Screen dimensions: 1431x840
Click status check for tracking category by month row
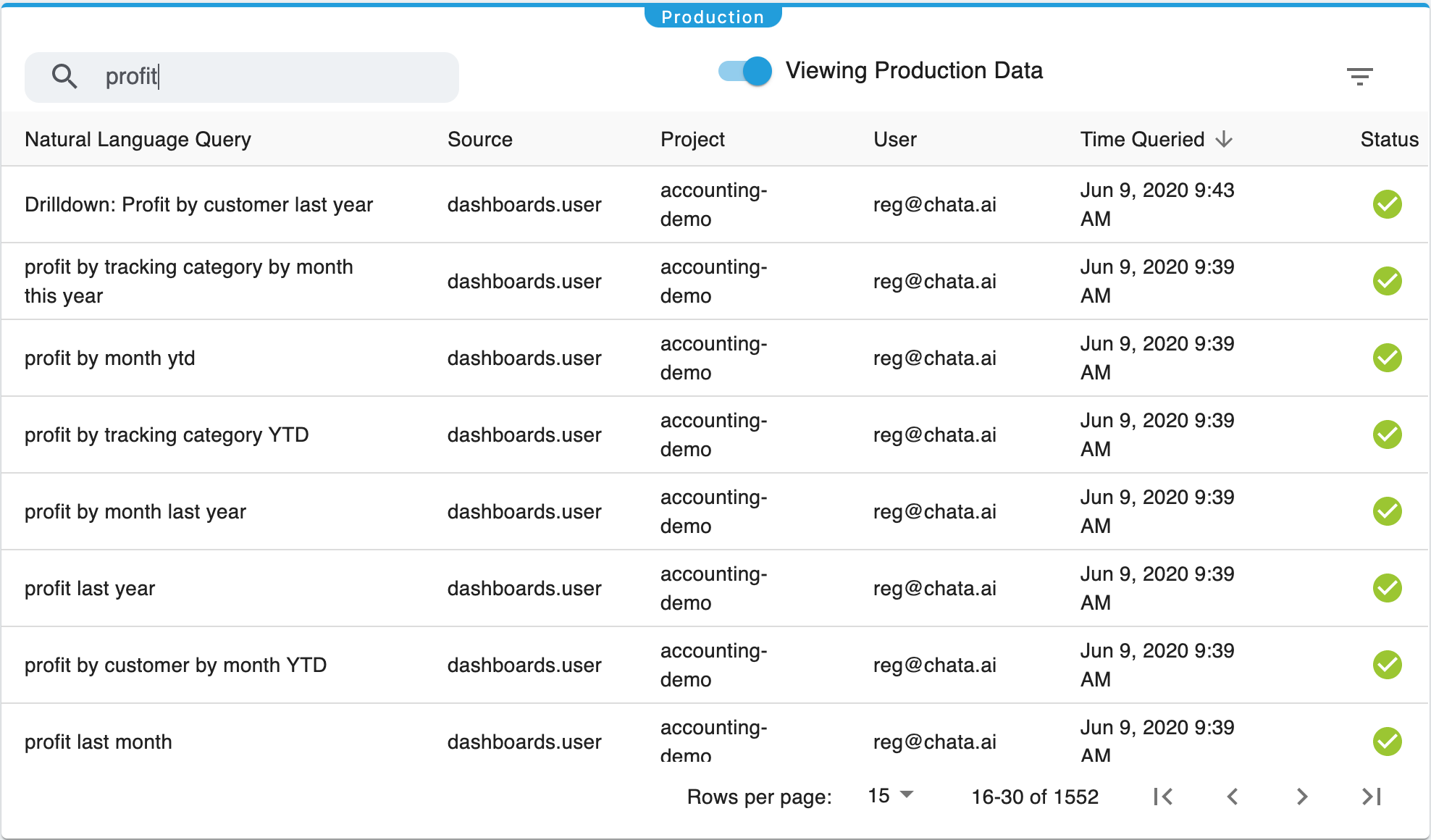[x=1387, y=281]
